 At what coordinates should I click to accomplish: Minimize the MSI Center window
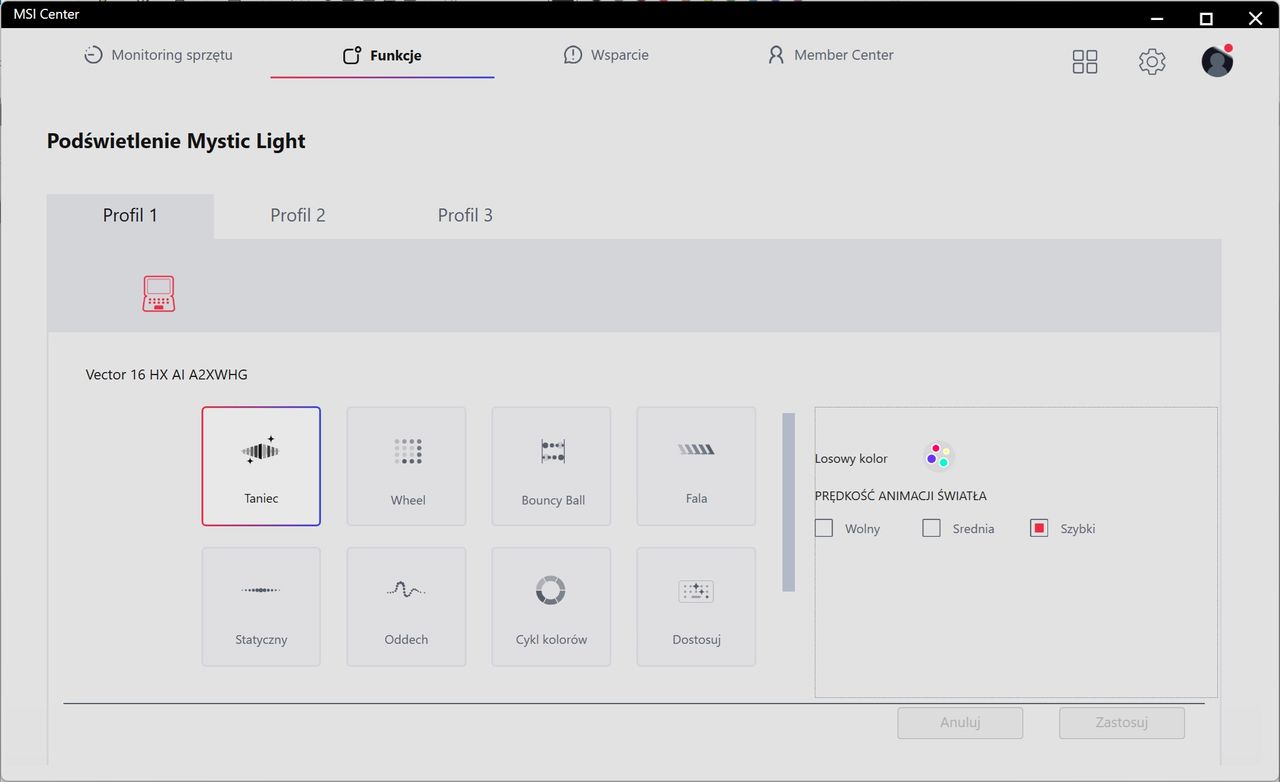pos(1157,18)
